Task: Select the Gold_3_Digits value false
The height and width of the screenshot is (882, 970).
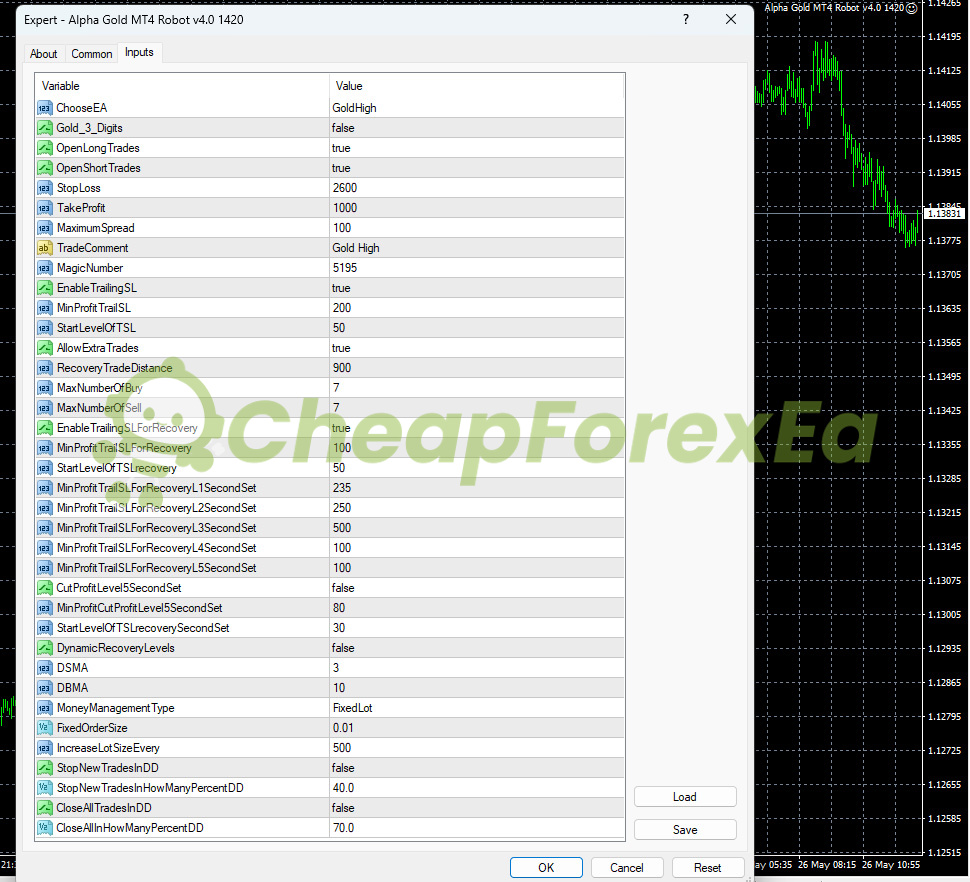Action: point(343,128)
